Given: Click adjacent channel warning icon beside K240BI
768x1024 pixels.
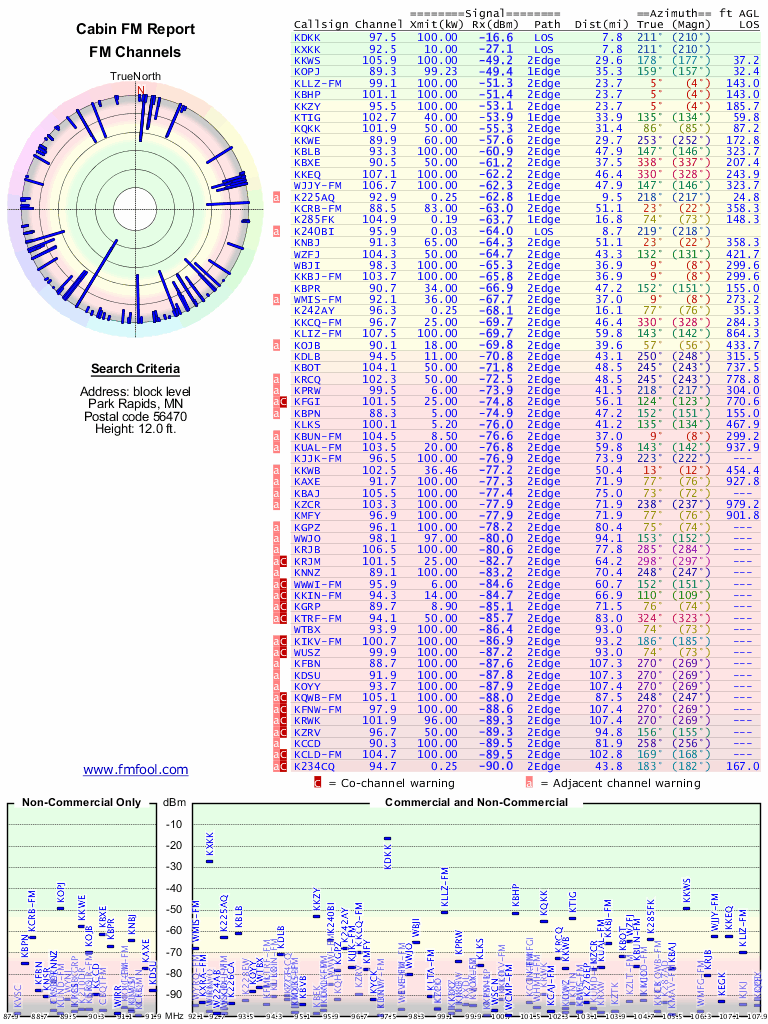Looking at the screenshot, I should coord(276,231).
